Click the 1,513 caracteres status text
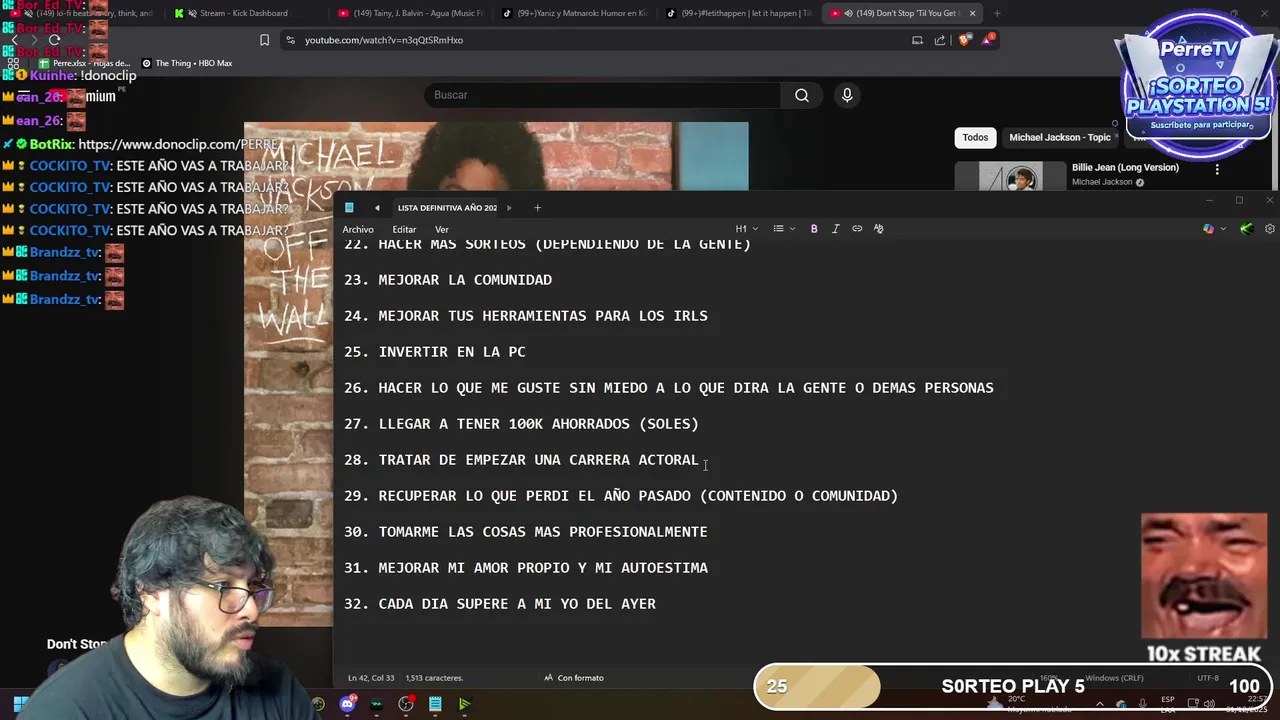Screen dimensions: 1280x720 point(434,678)
